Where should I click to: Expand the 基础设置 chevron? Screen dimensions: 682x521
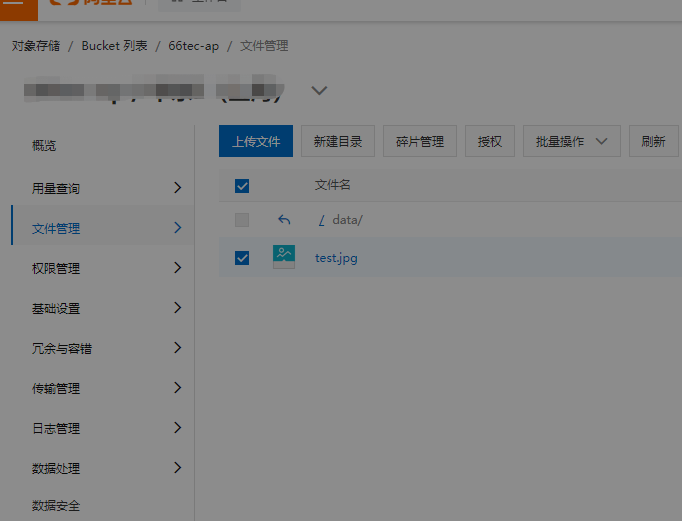[177, 307]
